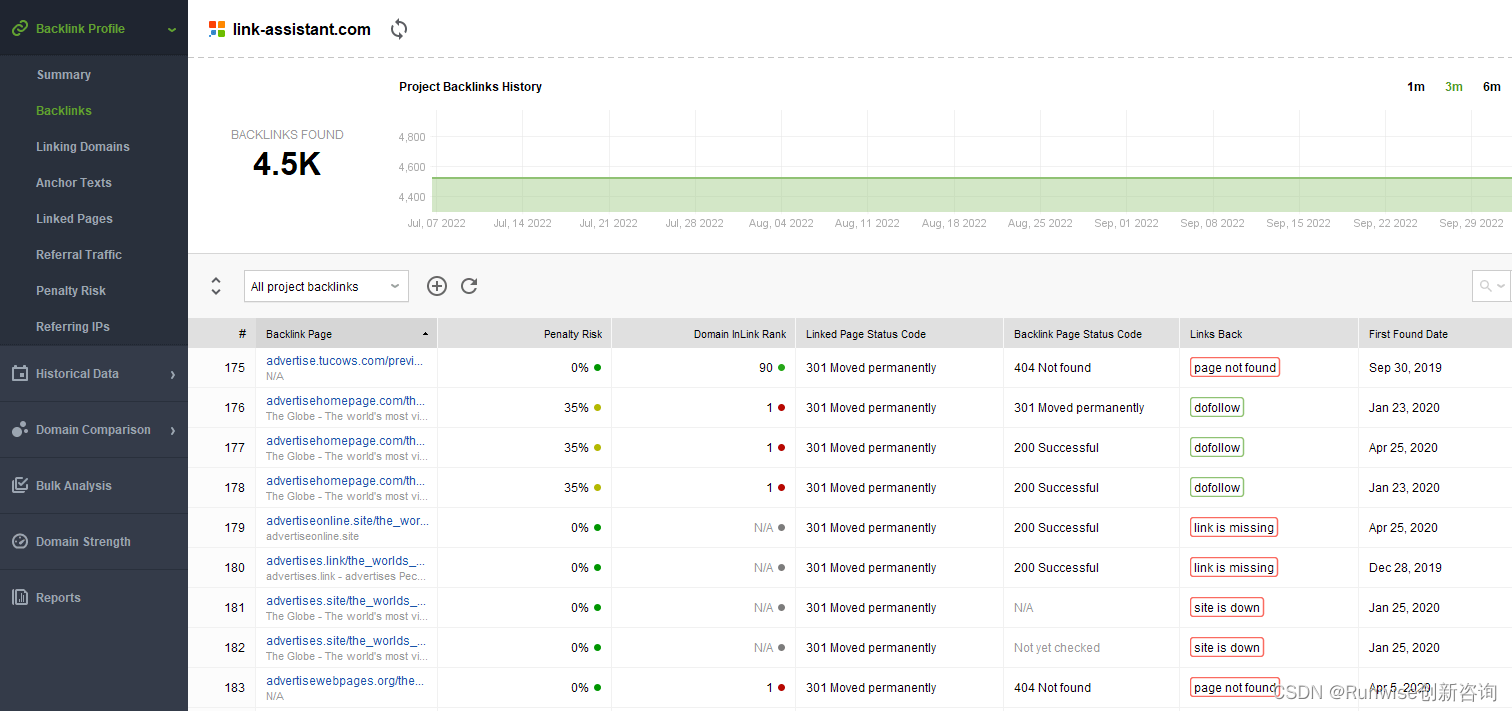This screenshot has width=1512, height=711.
Task: Click the link-assistant.com project logo
Action: [x=217, y=29]
